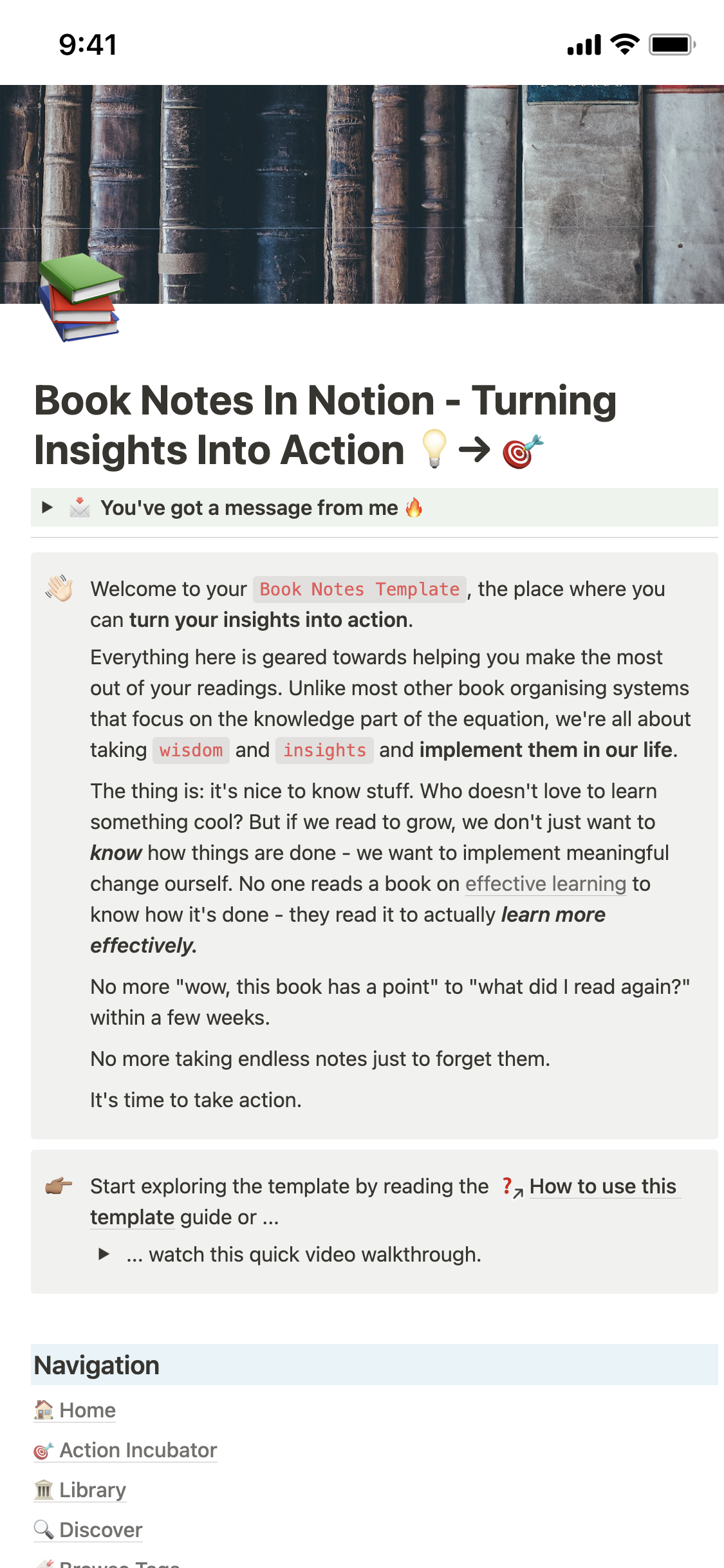The height and width of the screenshot is (1568, 724).
Task: Click the waving hand callout icon
Action: point(59,588)
